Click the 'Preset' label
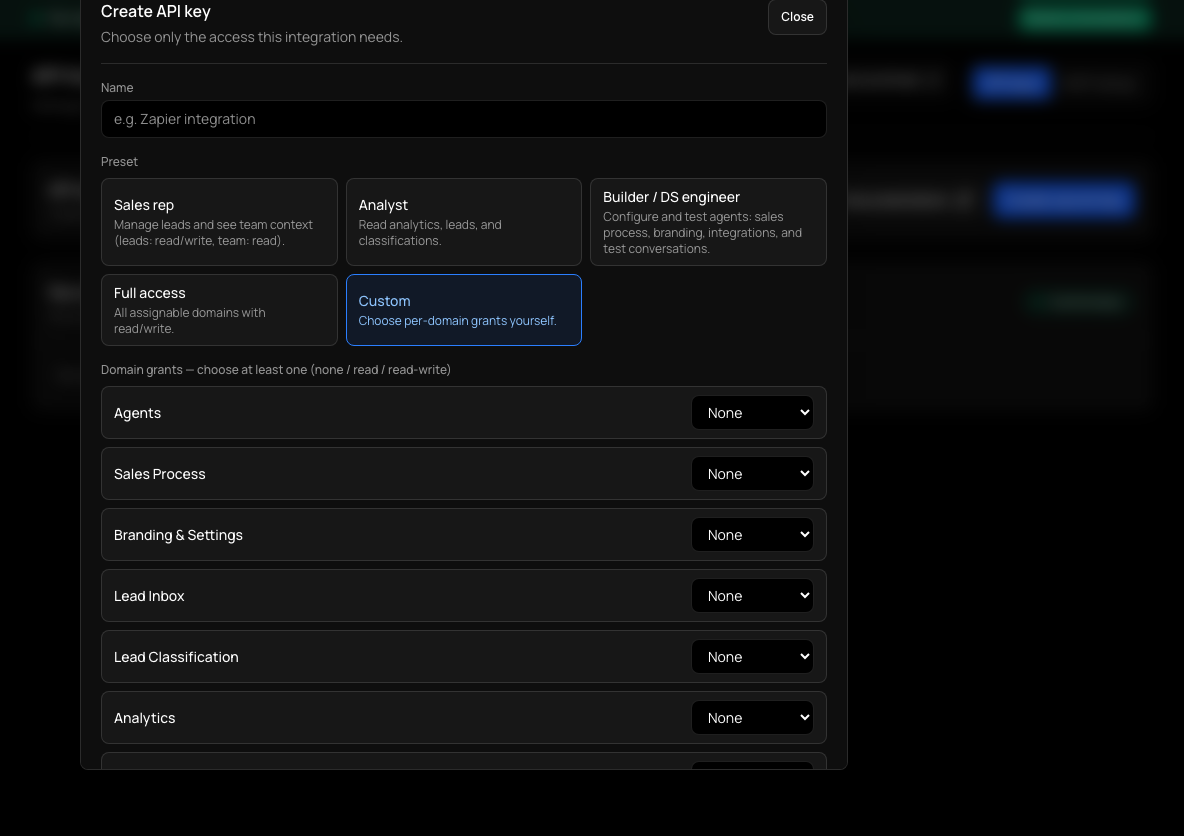This screenshot has height=836, width=1184. pos(119,162)
